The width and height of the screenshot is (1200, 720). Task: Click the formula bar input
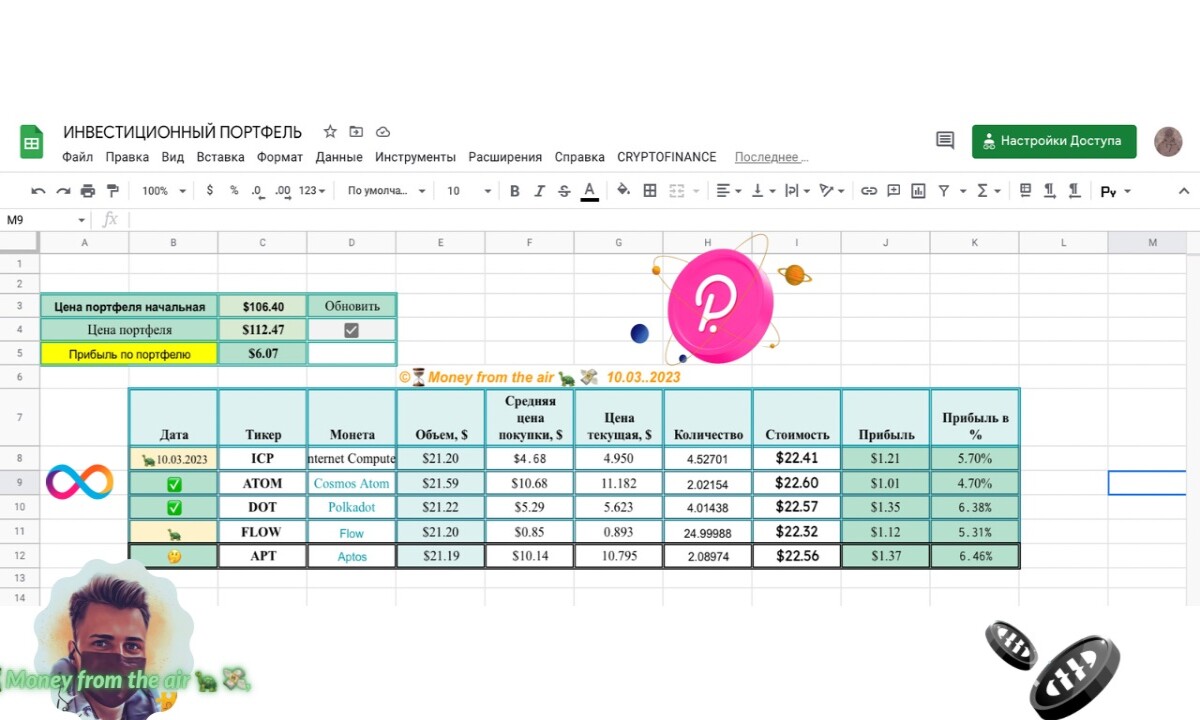pos(660,220)
